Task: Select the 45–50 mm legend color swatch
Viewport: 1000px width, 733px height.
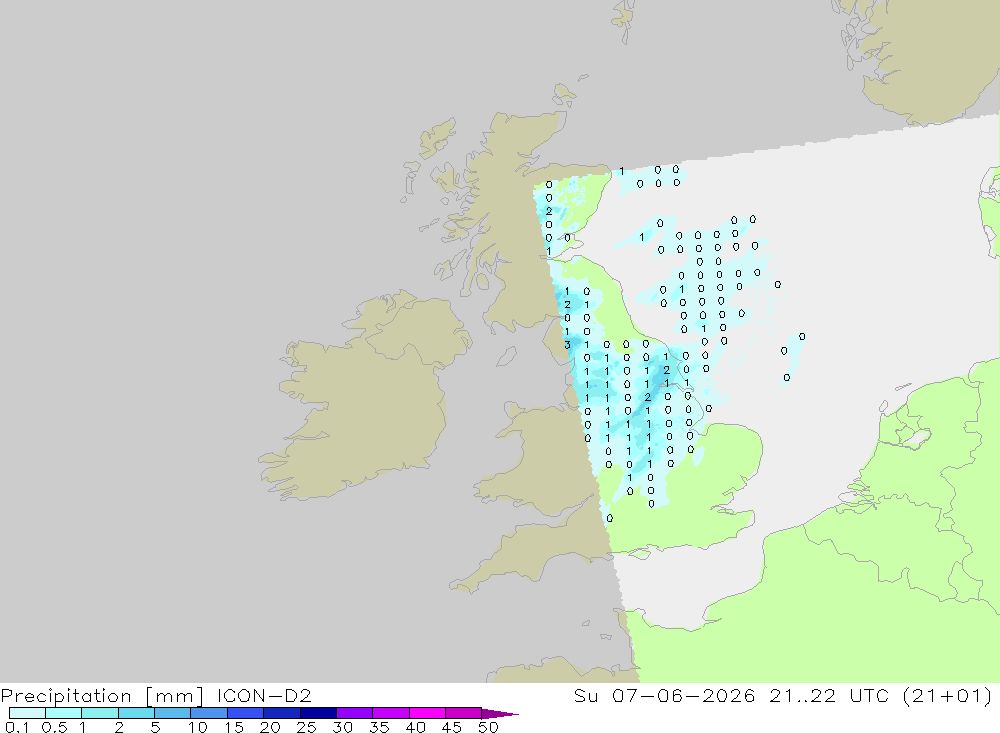Action: tap(463, 713)
